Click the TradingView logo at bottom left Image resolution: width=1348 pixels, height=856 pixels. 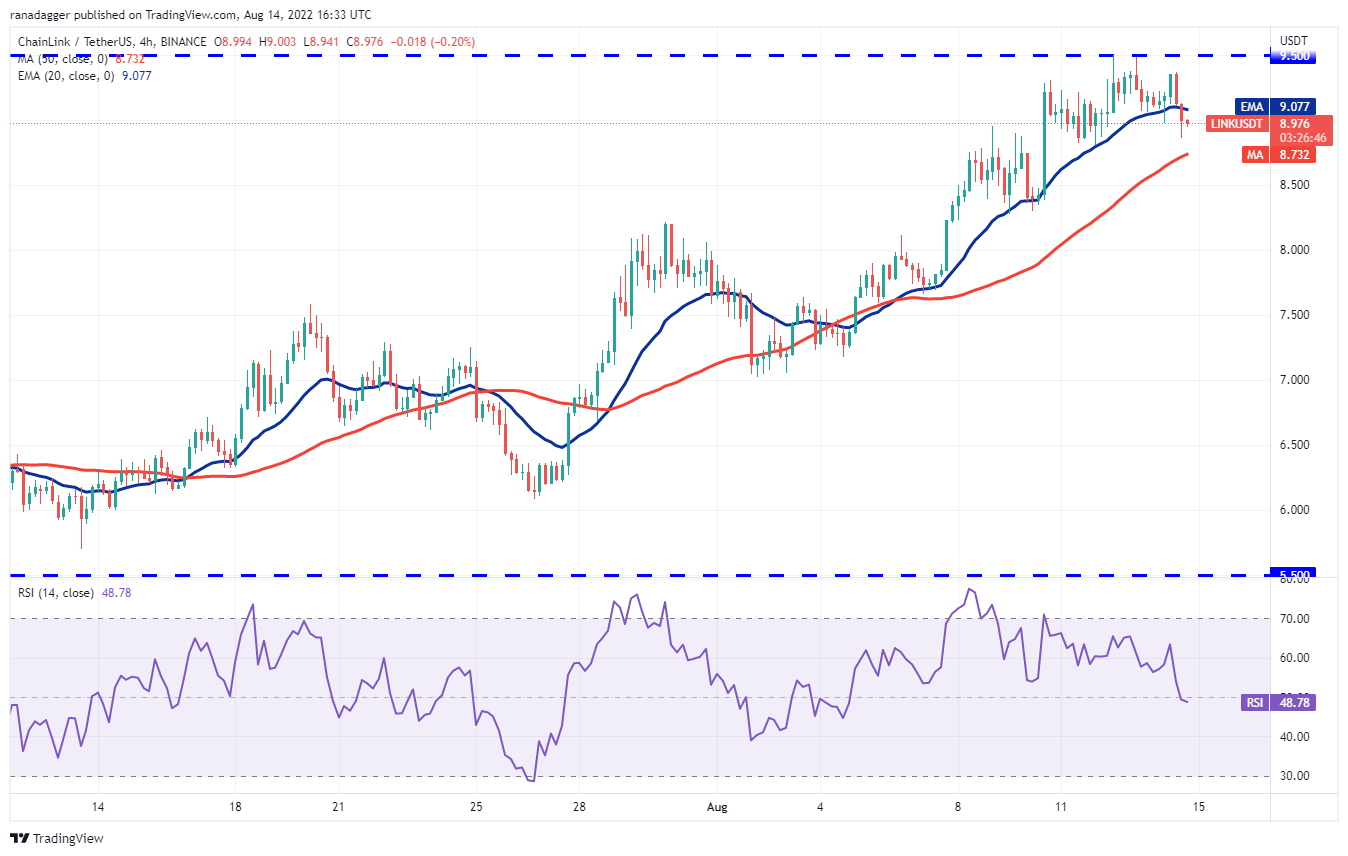tap(57, 838)
